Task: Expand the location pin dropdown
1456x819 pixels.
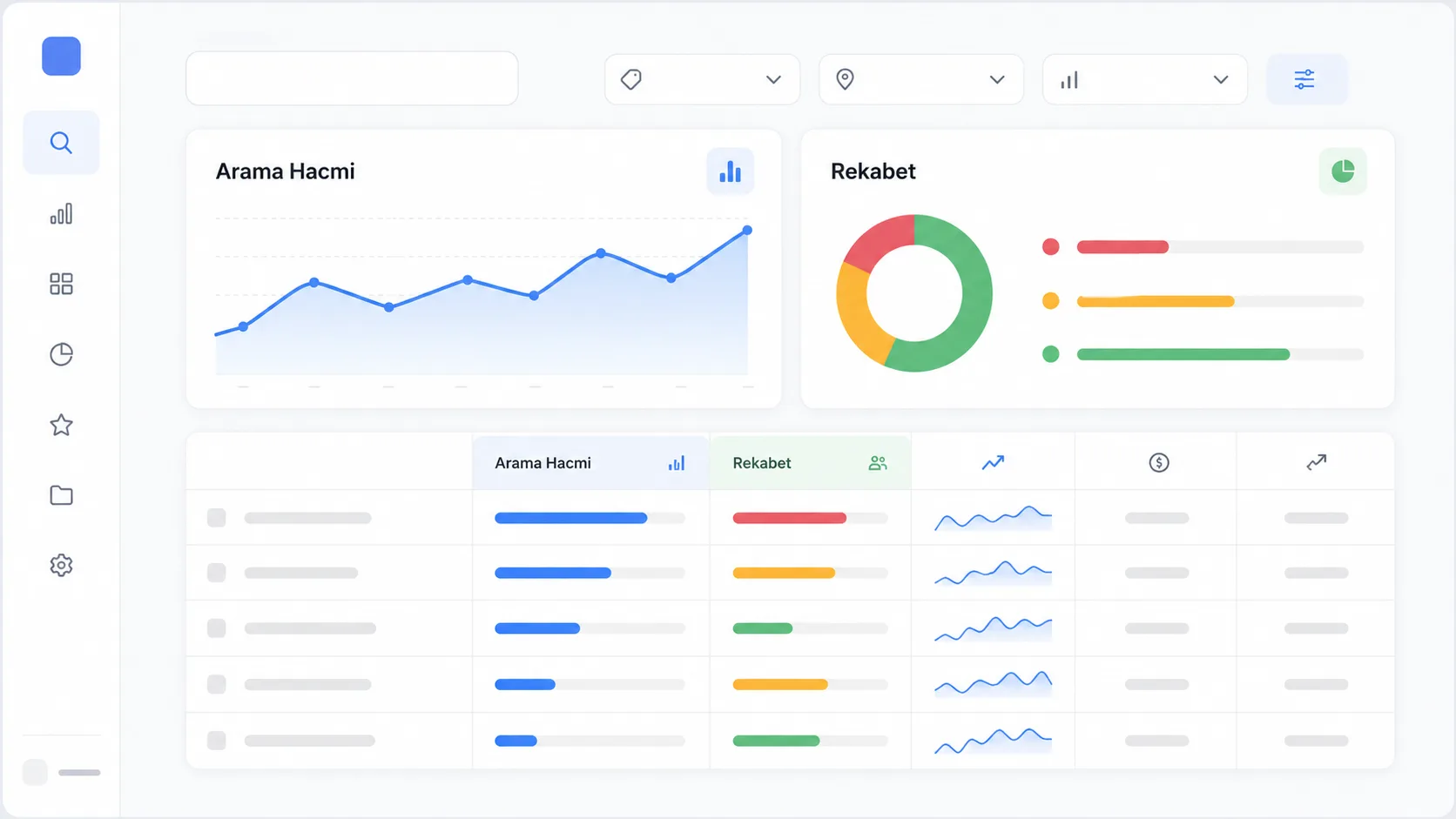Action: (921, 80)
